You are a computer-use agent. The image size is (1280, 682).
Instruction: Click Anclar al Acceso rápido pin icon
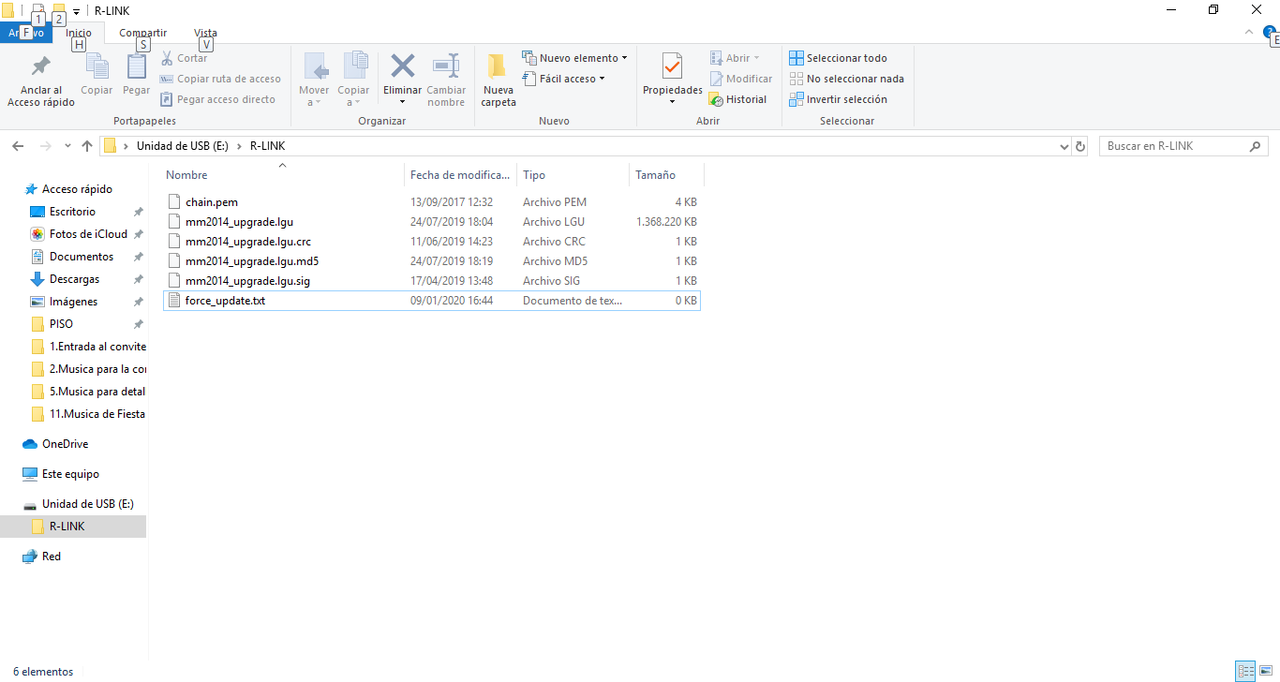pos(41,67)
